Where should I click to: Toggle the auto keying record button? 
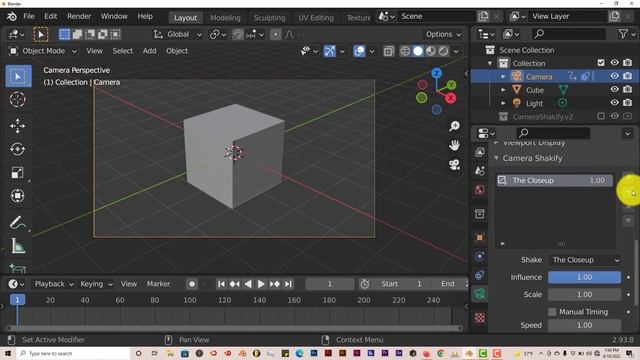192,284
